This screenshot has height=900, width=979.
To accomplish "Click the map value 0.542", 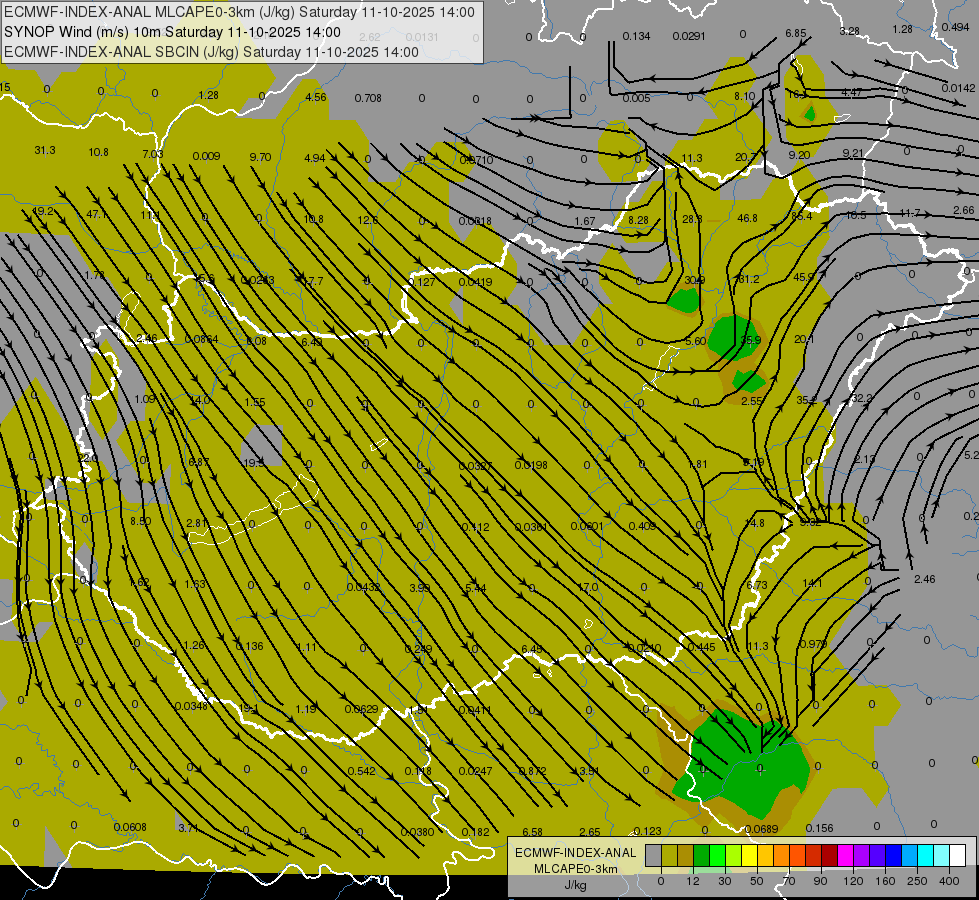I will (362, 771).
